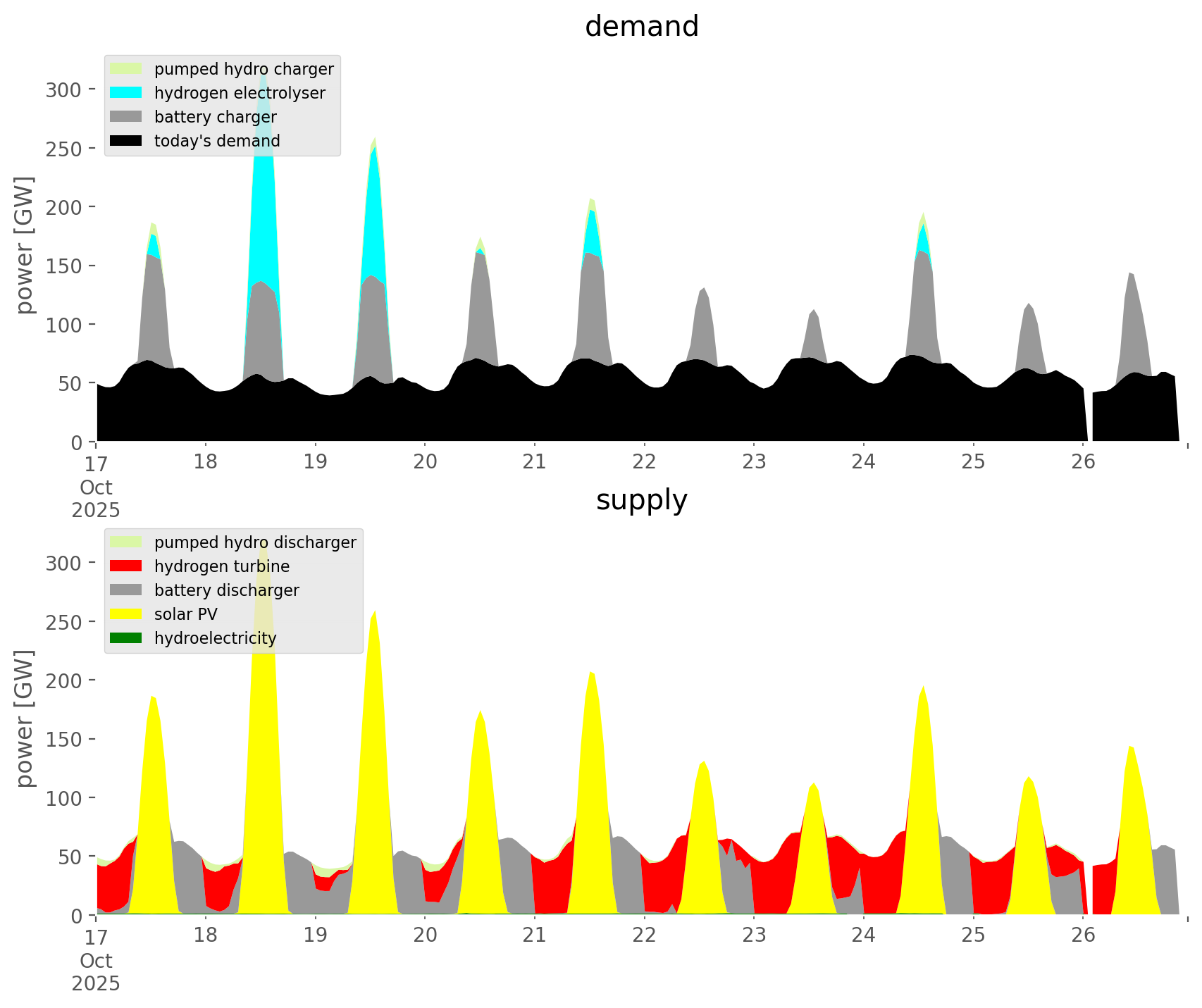
Task: Click the yellow solar PV legend swatch
Action: point(126,614)
